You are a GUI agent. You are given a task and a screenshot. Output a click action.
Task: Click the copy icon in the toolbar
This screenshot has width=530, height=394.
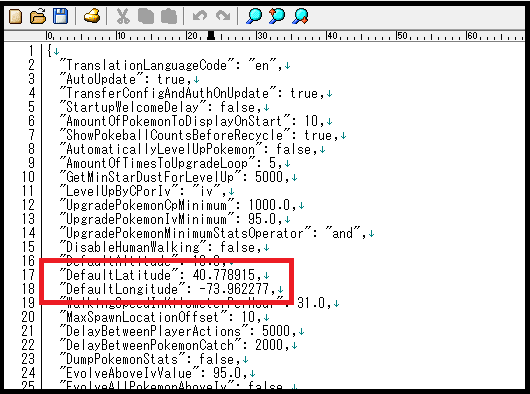tap(146, 16)
